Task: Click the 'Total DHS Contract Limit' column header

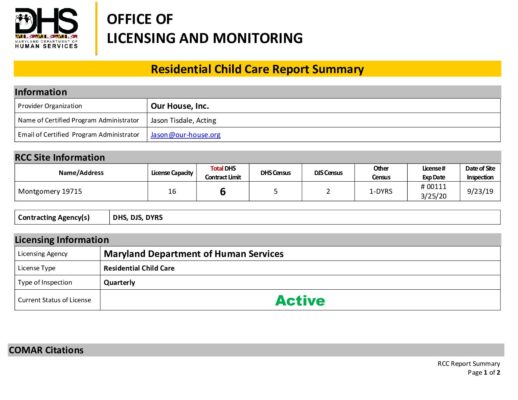Action: tap(223, 173)
